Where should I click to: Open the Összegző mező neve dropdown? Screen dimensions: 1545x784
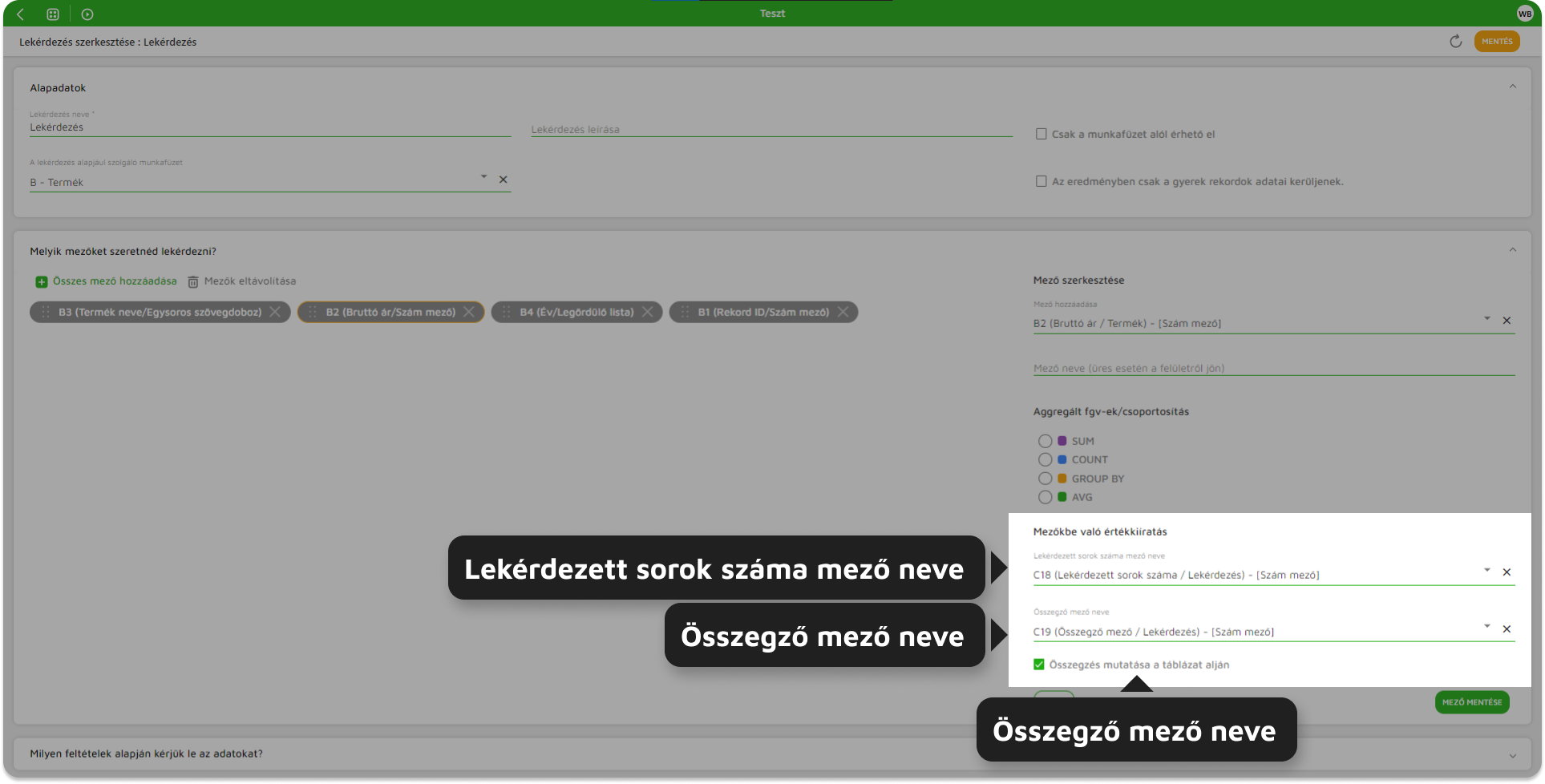[x=1486, y=627]
